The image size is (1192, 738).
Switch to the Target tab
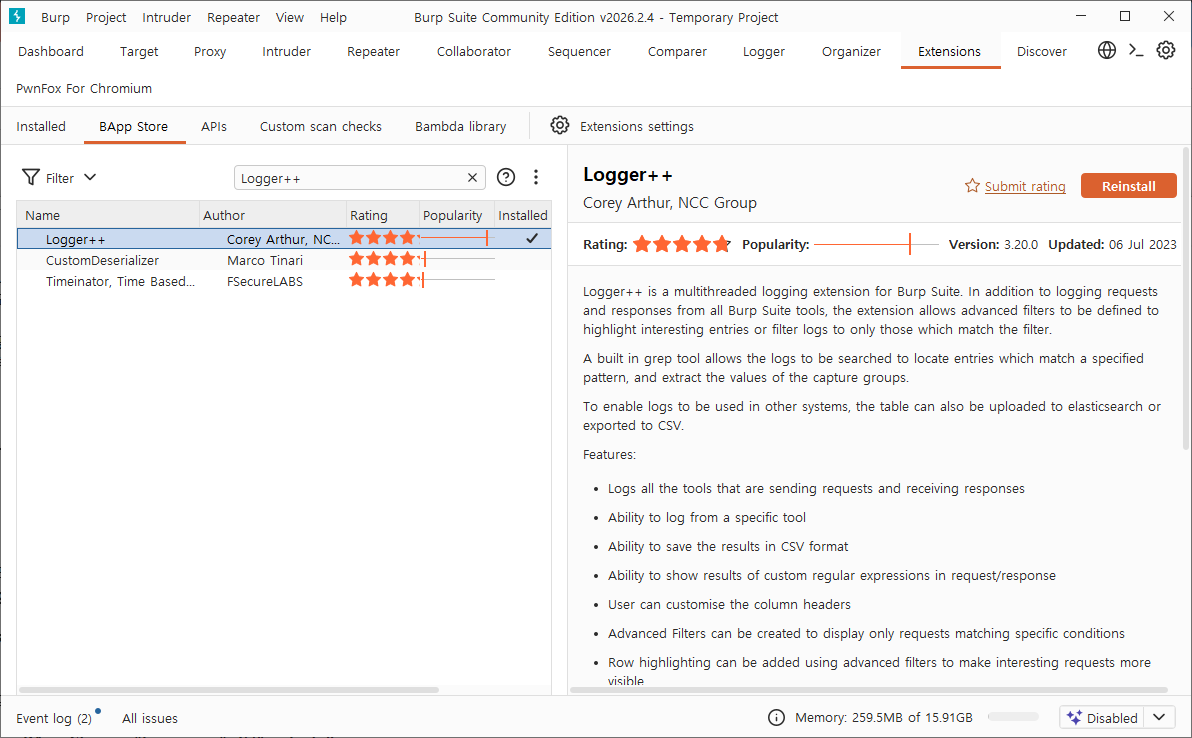tap(139, 51)
